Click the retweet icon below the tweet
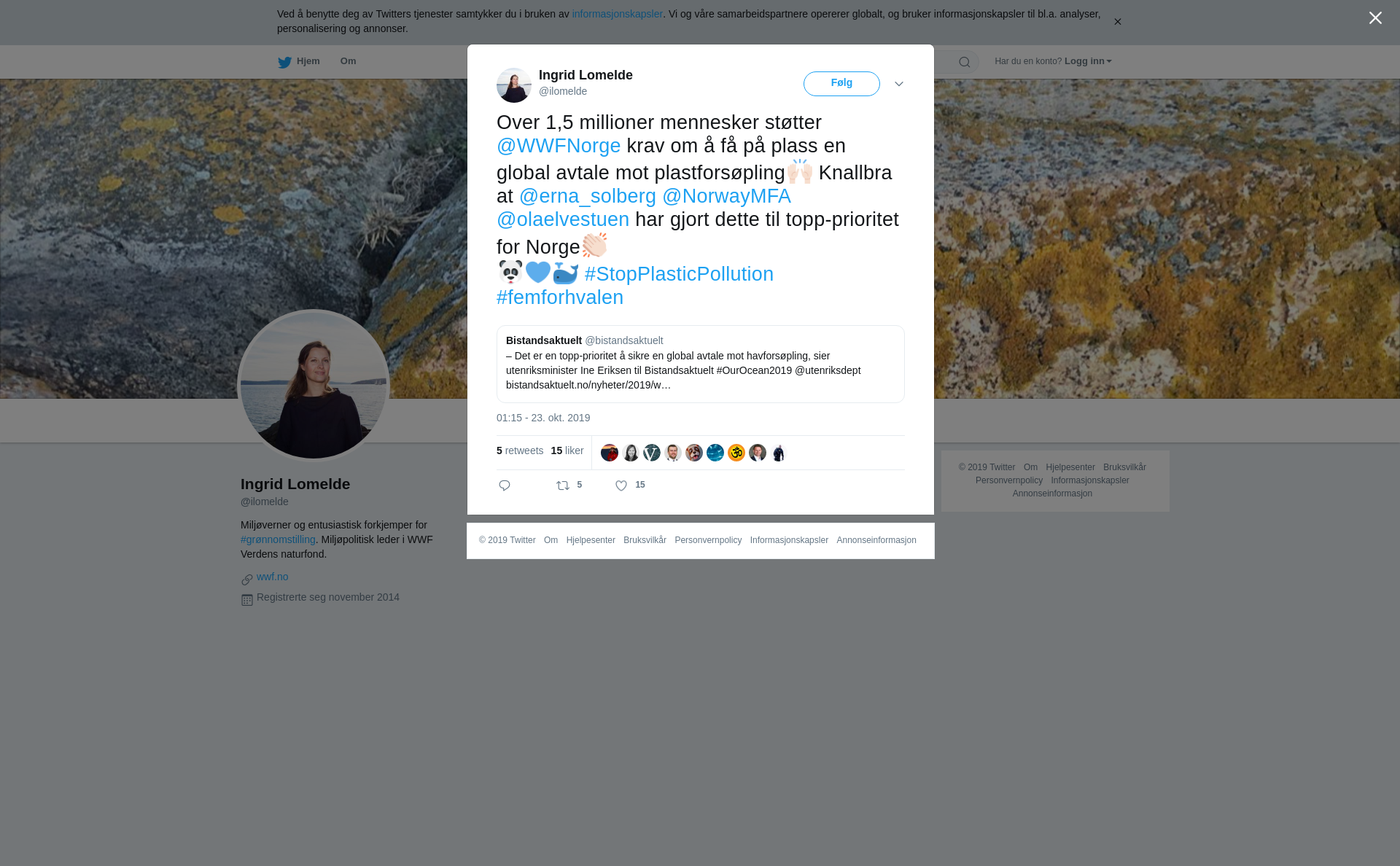 [563, 485]
